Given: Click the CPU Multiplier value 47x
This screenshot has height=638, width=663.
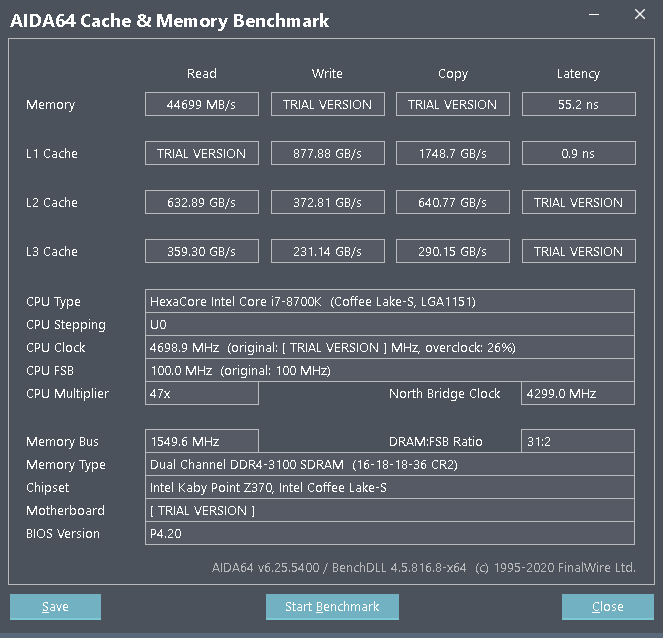Looking at the screenshot, I should (202, 393).
